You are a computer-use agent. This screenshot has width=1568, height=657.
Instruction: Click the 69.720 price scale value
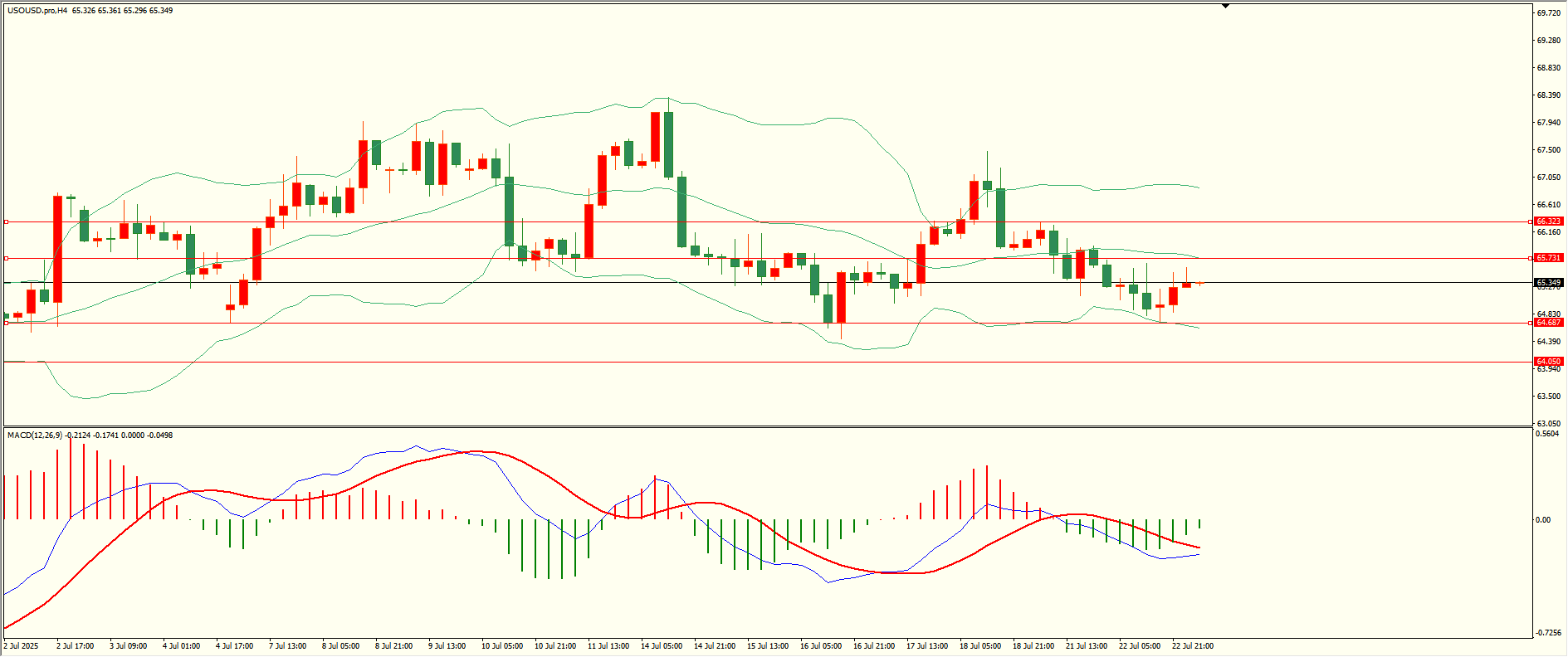coord(1549,13)
